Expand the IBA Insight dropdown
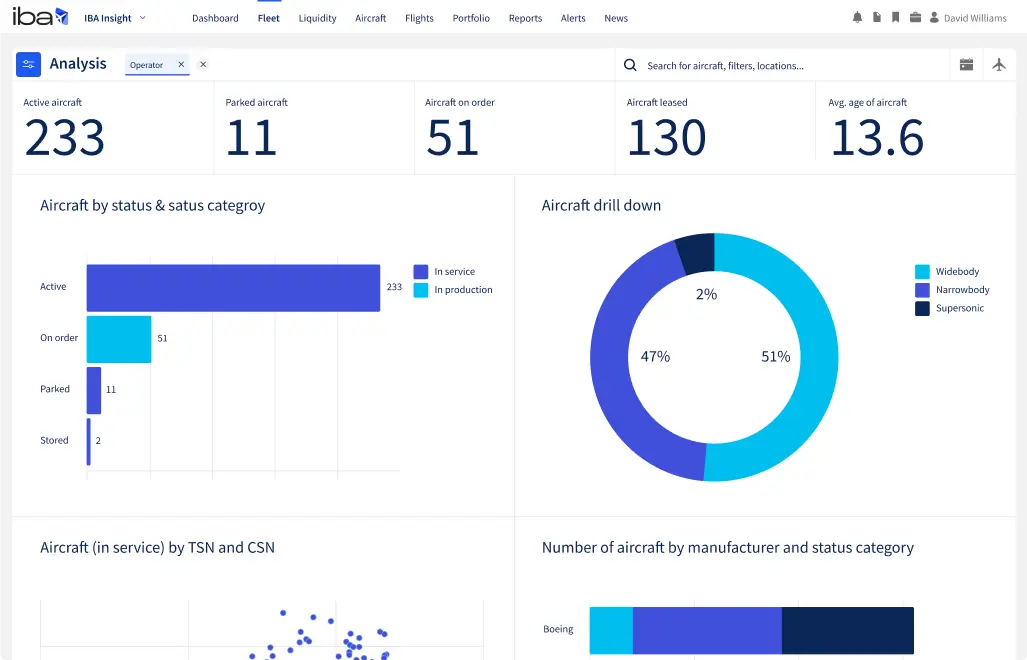Viewport: 1027px width, 660px height. pyautogui.click(x=116, y=17)
